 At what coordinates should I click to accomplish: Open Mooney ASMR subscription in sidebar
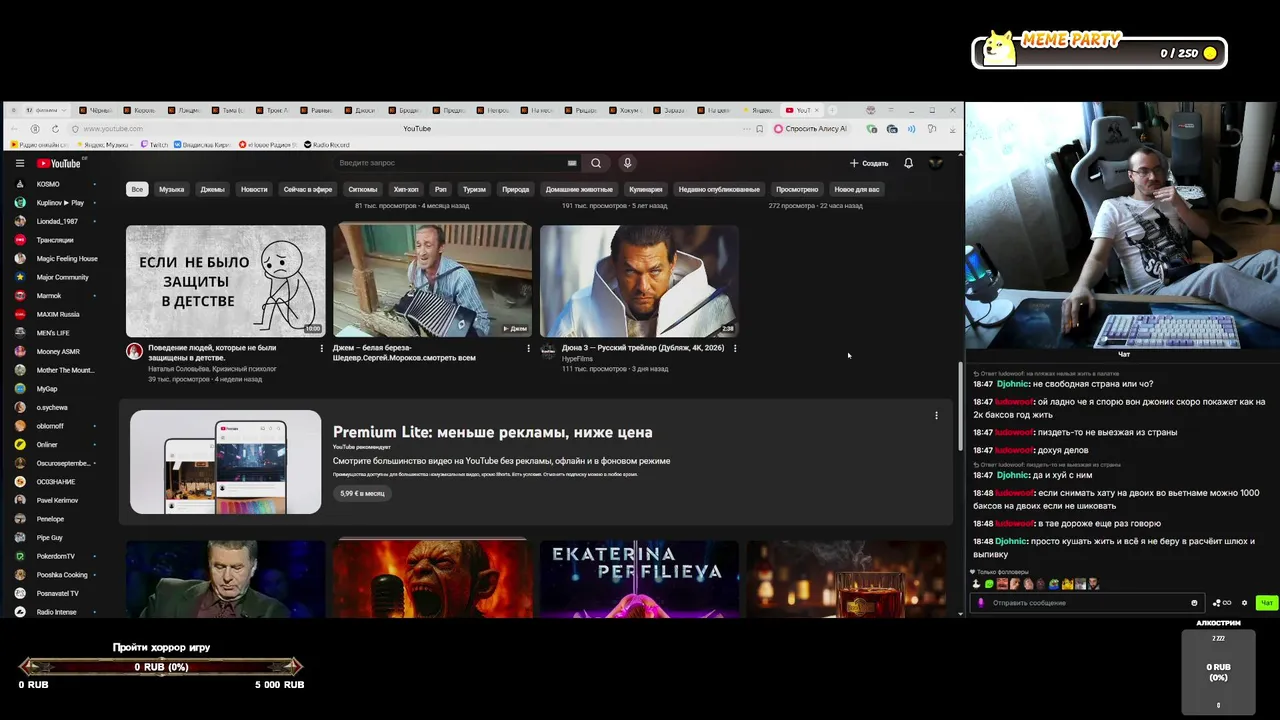click(x=56, y=351)
